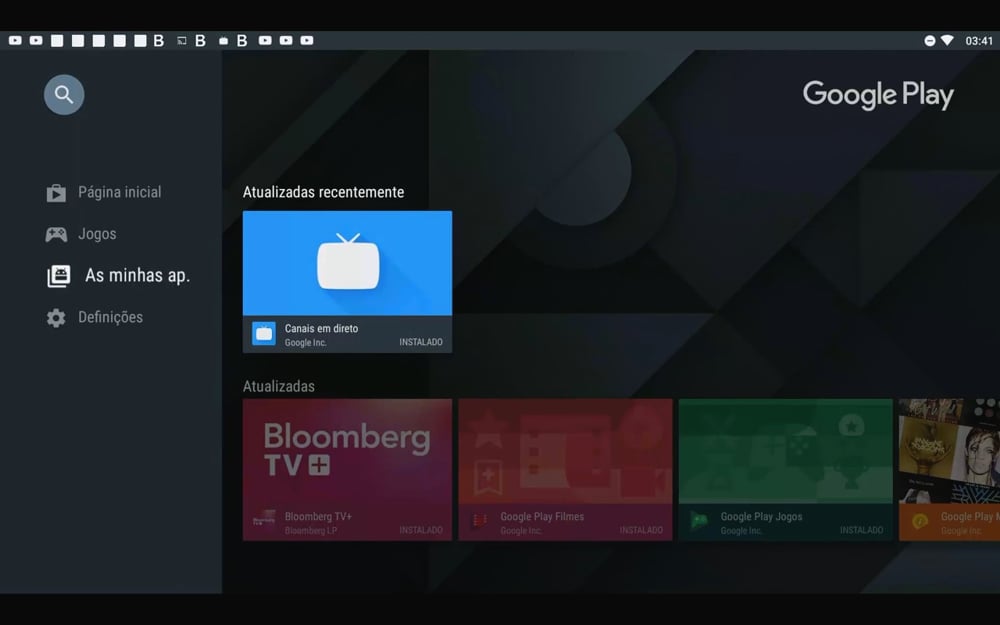Click the 03:41 clock

[x=979, y=41]
